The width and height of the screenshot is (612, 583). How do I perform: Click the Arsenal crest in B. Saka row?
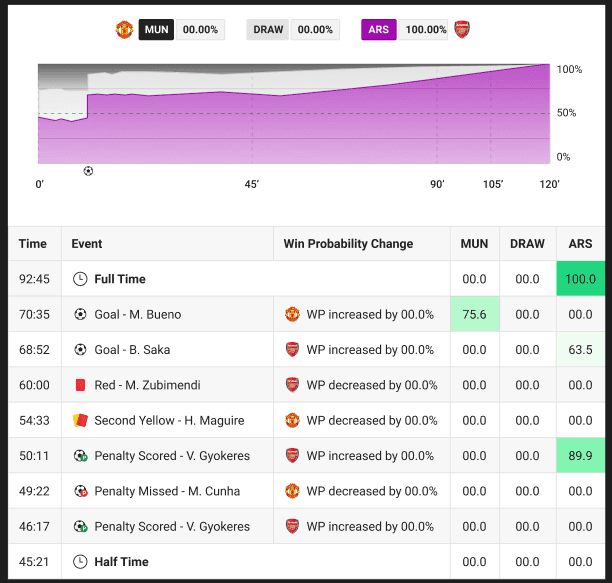(x=292, y=350)
